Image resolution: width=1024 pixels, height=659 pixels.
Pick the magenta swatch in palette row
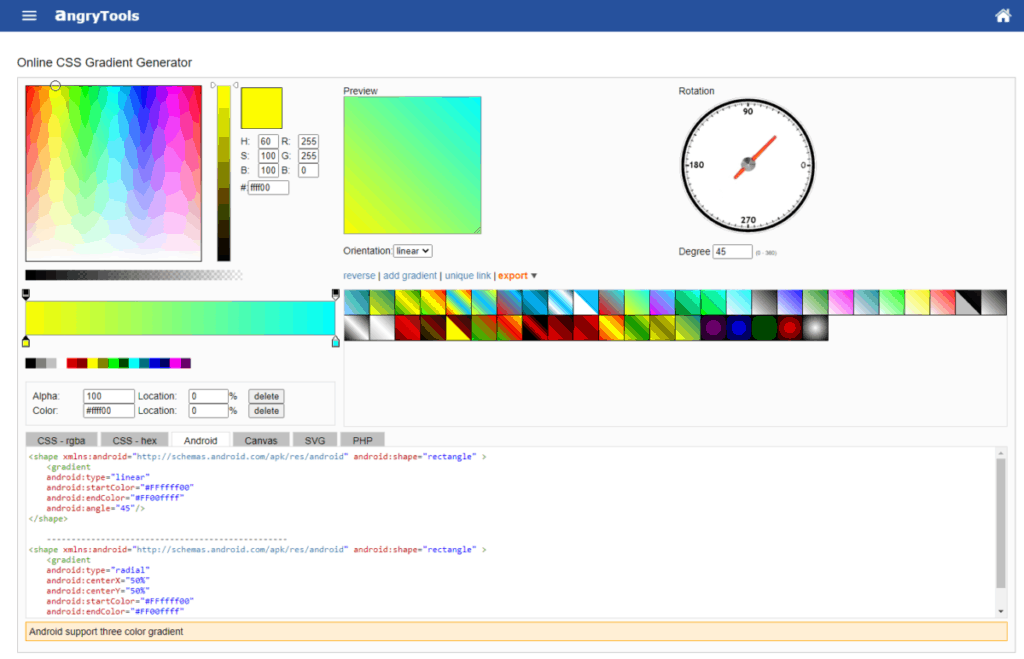tap(175, 363)
